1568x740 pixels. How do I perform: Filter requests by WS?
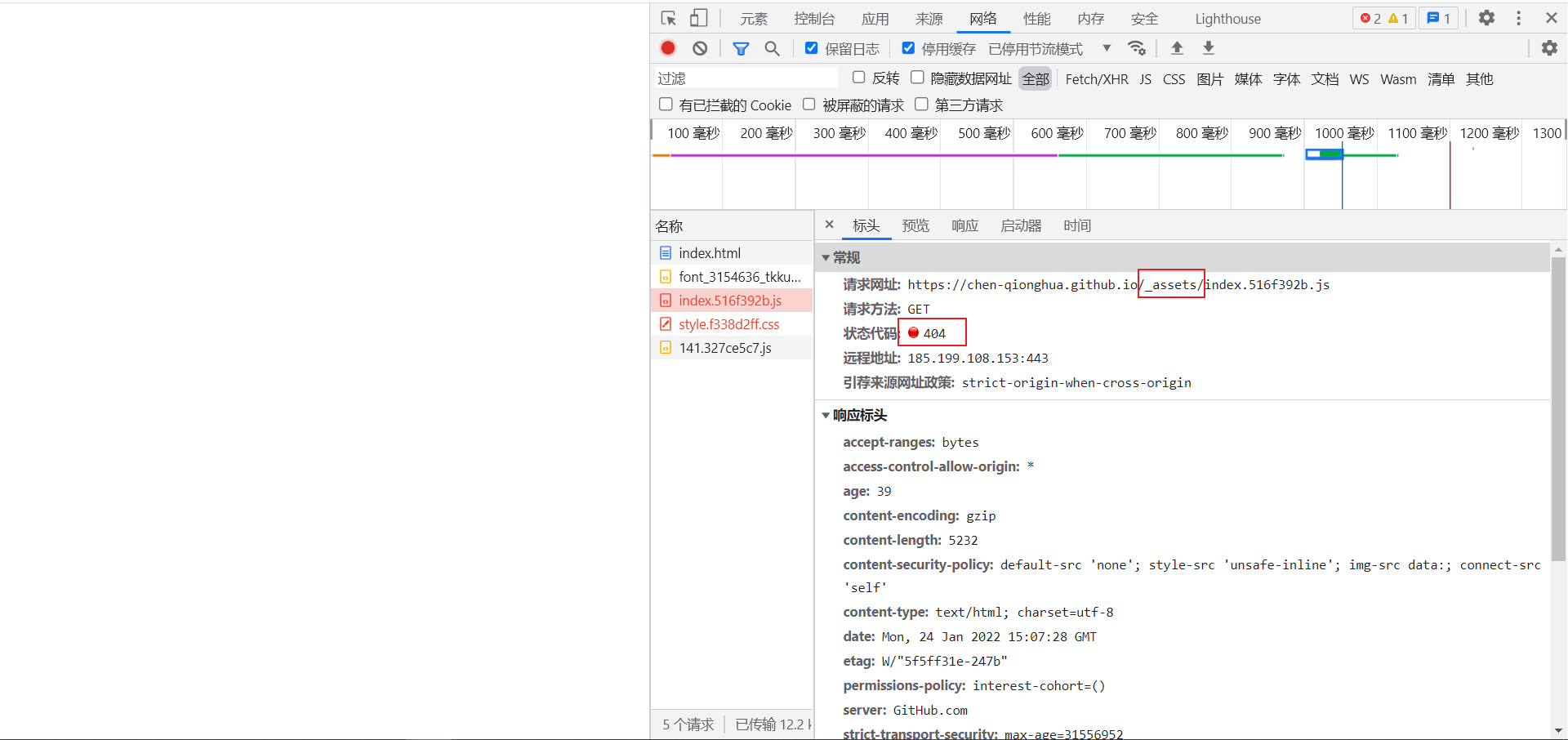1359,79
